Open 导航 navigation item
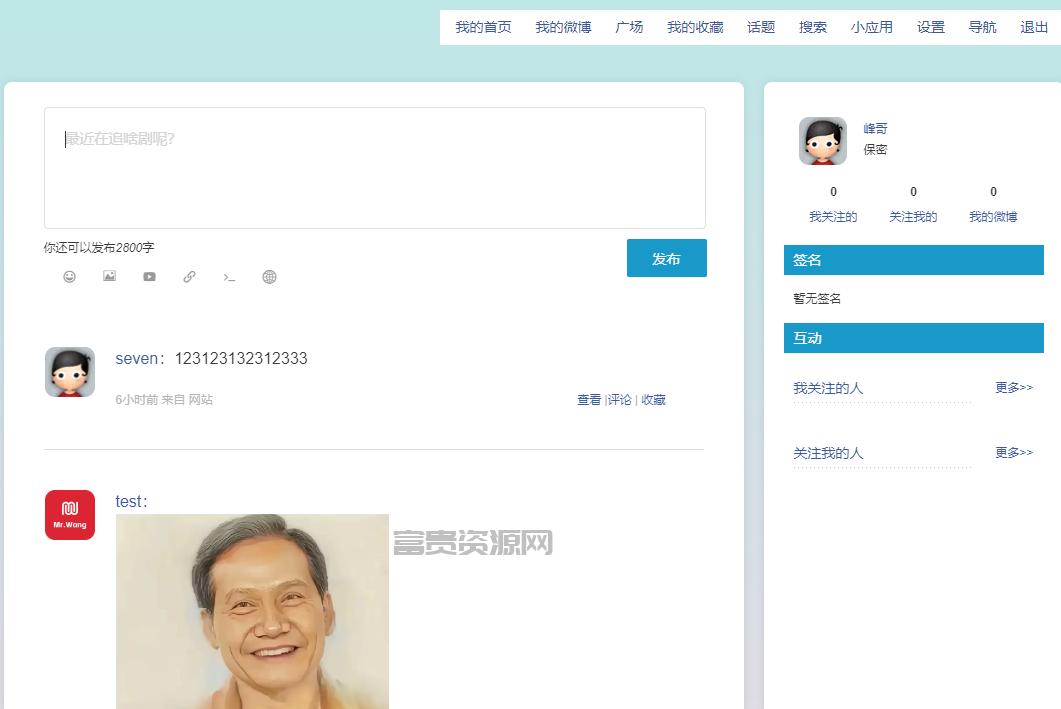This screenshot has width=1061, height=709. click(x=983, y=27)
